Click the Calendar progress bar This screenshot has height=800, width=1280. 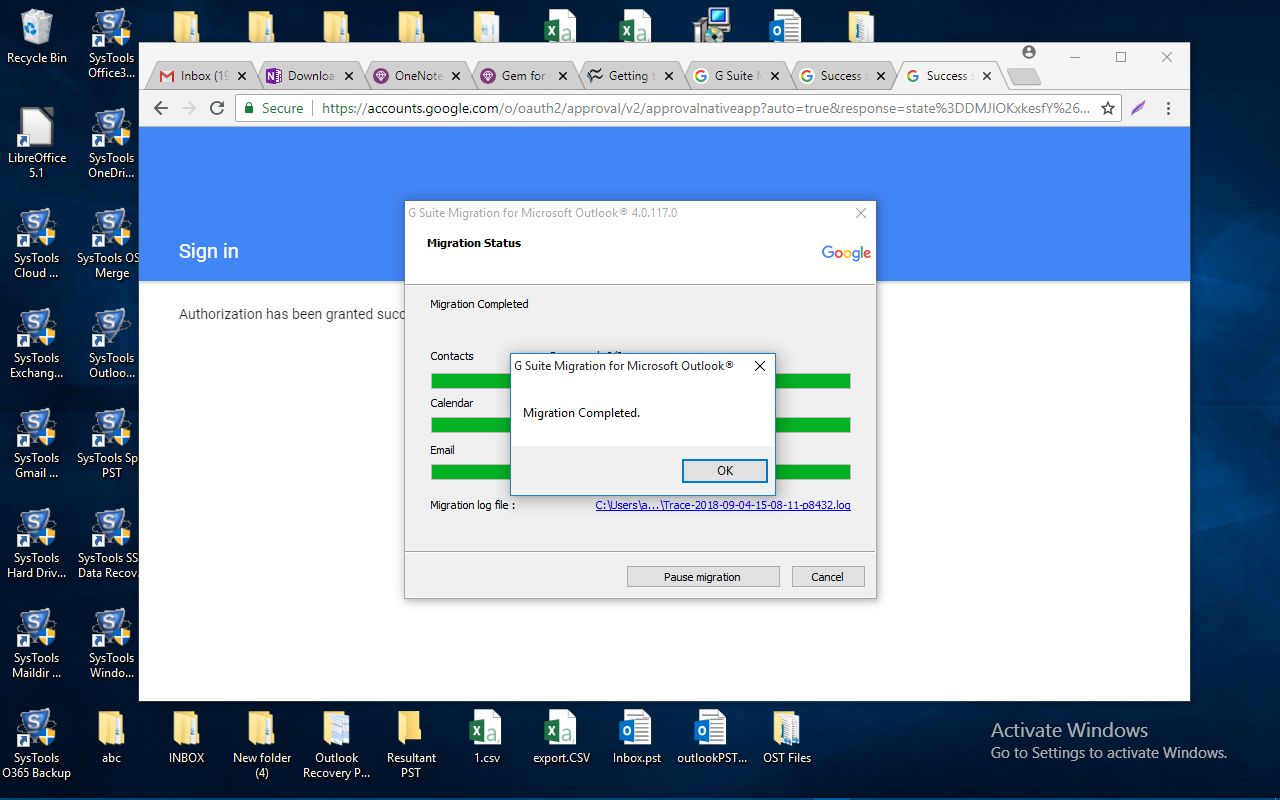point(640,425)
